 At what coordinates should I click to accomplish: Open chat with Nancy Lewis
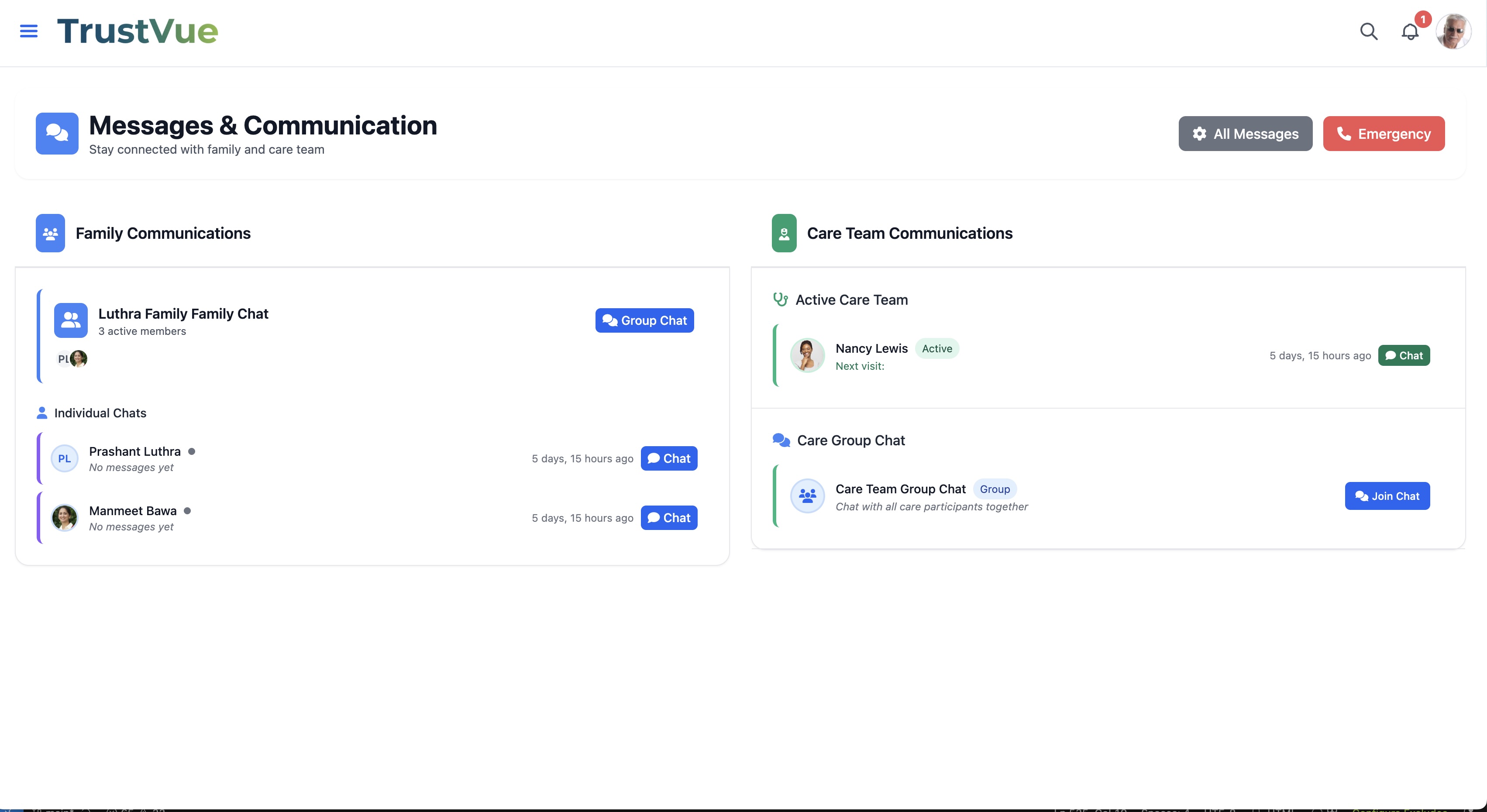point(1403,355)
